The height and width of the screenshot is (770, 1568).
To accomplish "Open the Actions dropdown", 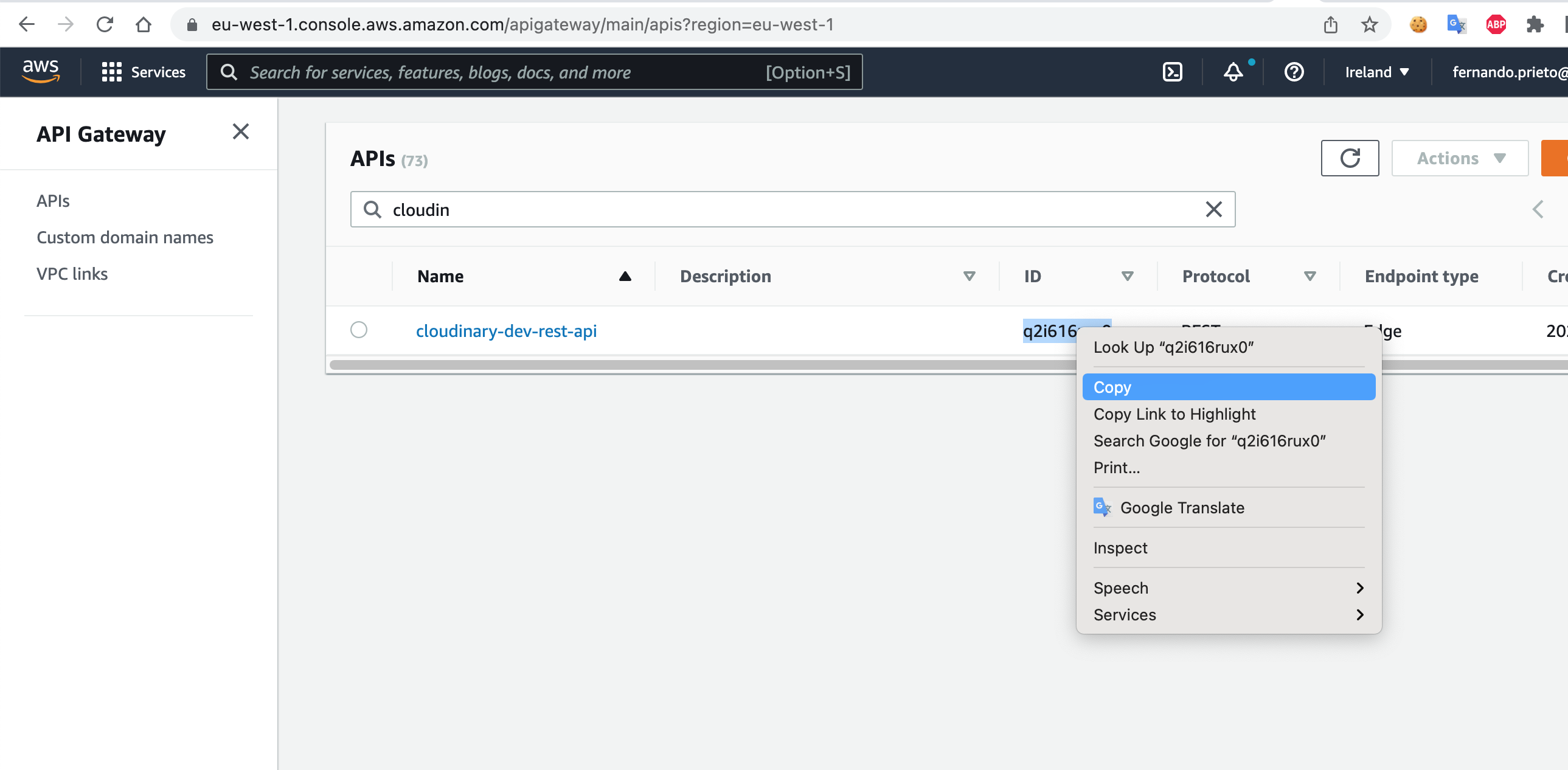I will [1459, 158].
